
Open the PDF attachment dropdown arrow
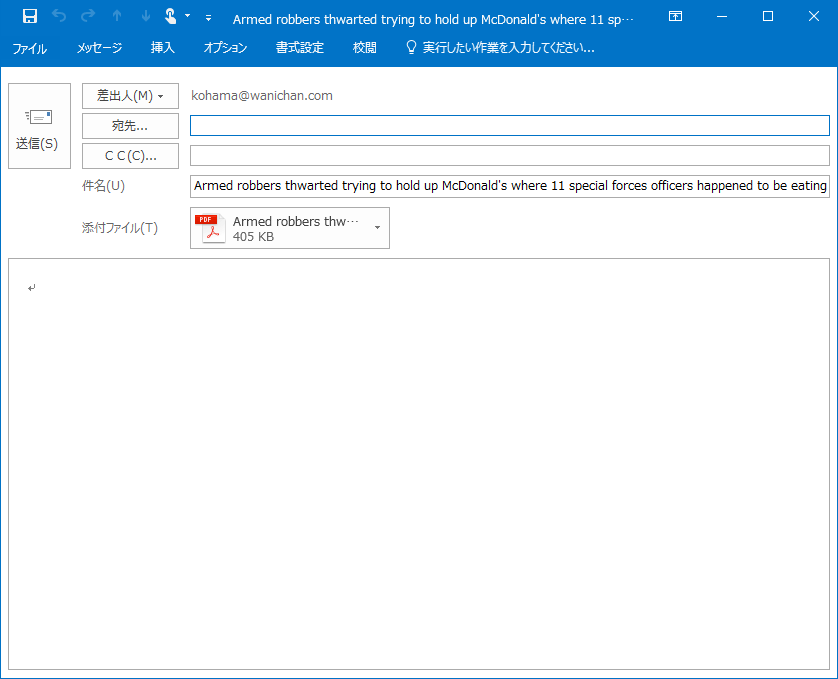pos(377,228)
